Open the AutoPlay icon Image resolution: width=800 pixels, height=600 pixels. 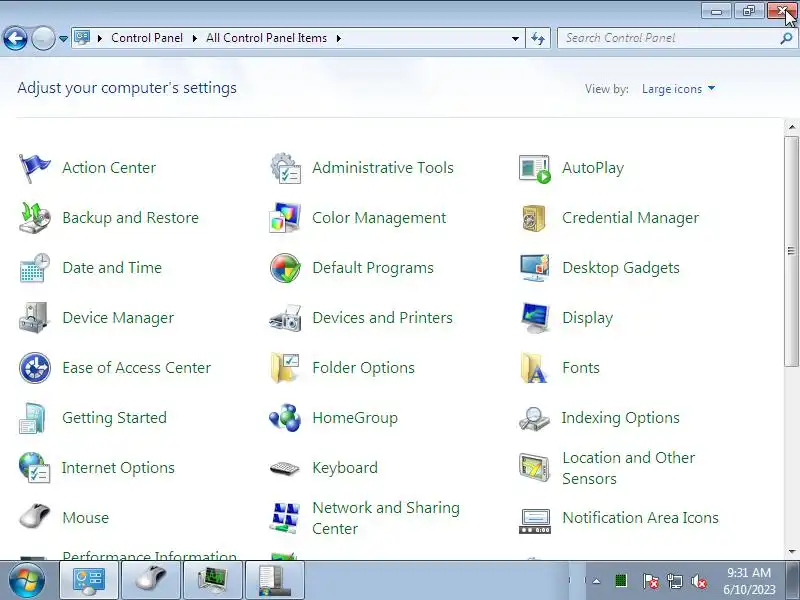(x=535, y=168)
